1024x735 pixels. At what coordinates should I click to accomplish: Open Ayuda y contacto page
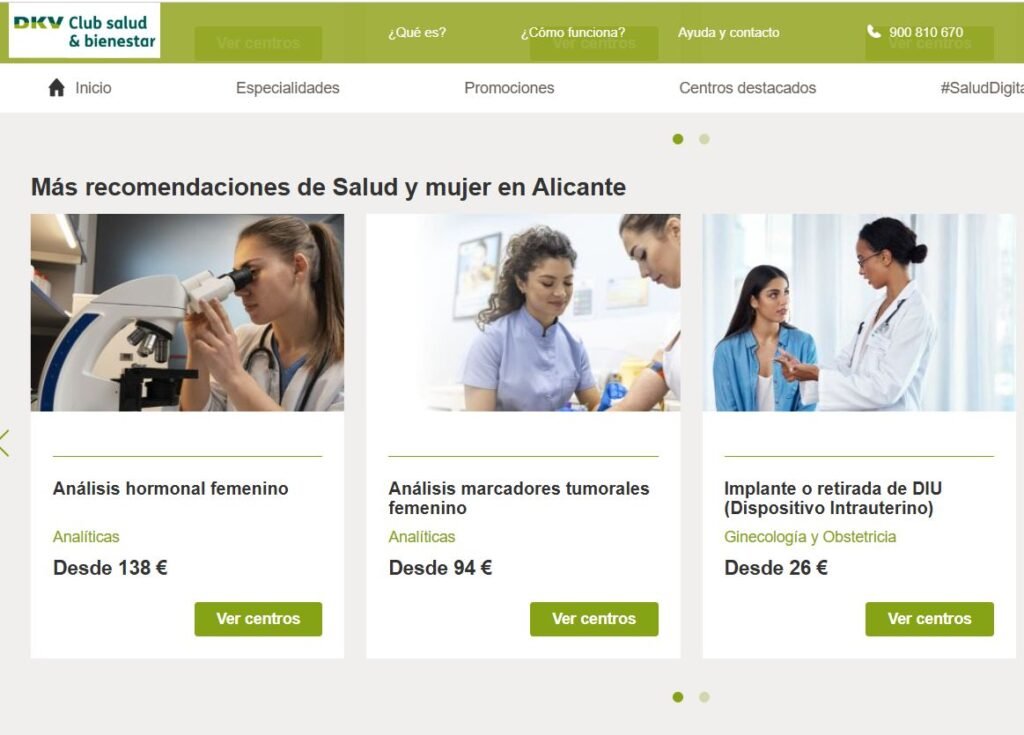coord(729,32)
